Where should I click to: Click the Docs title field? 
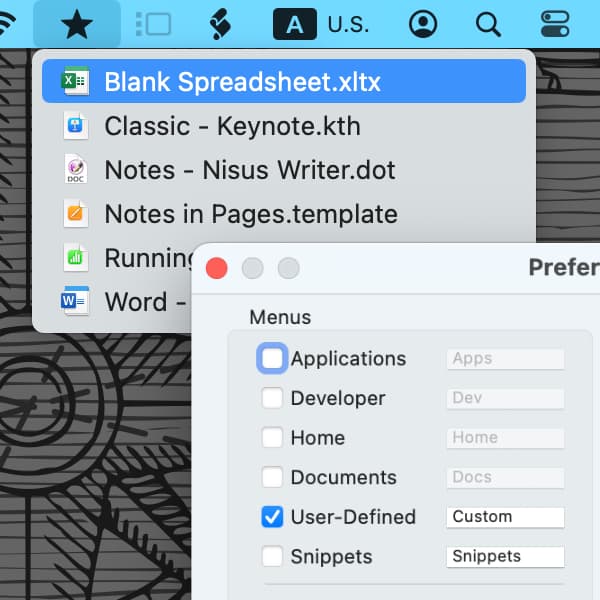pos(505,478)
